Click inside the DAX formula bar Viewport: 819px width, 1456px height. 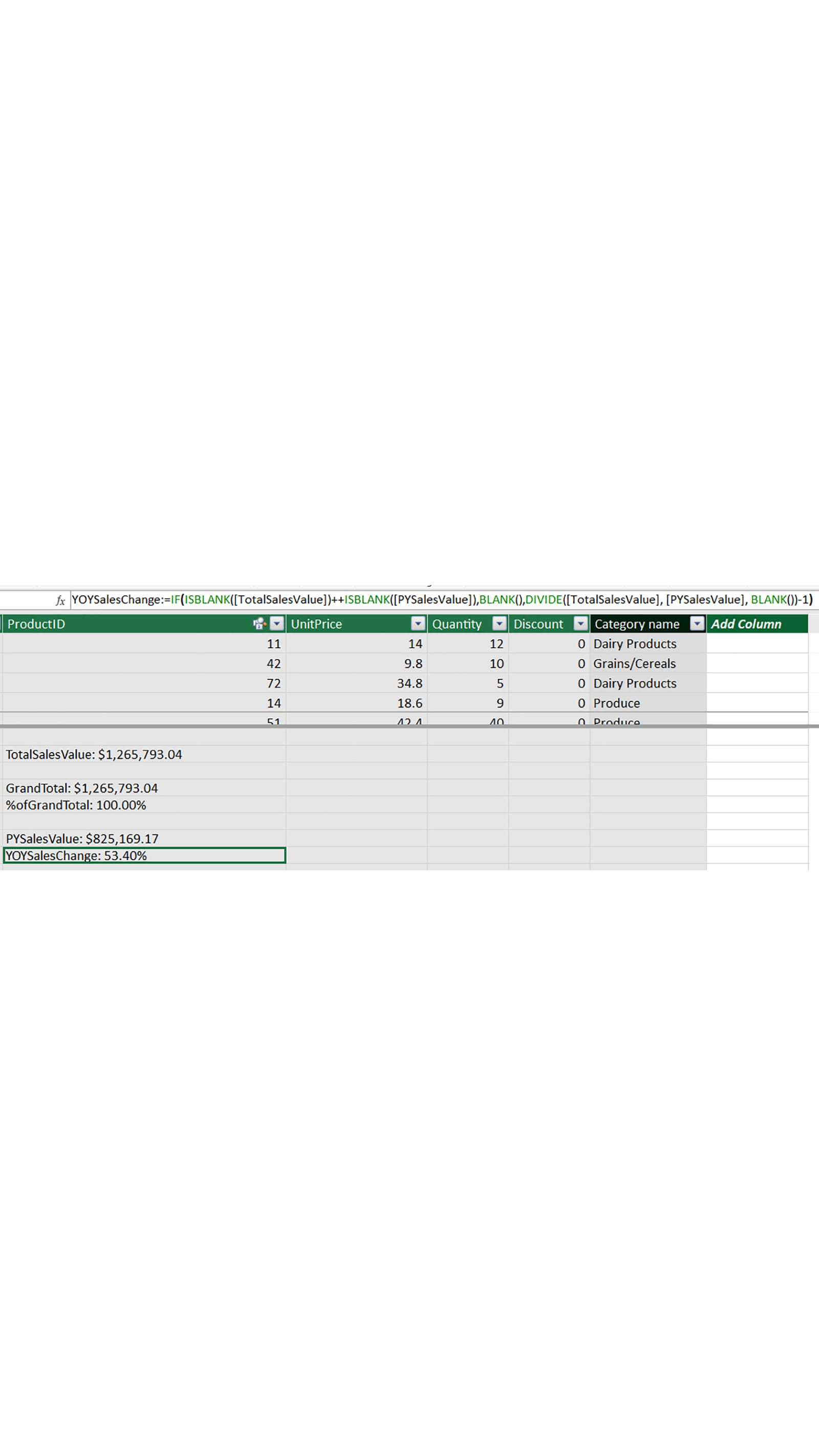(441, 599)
